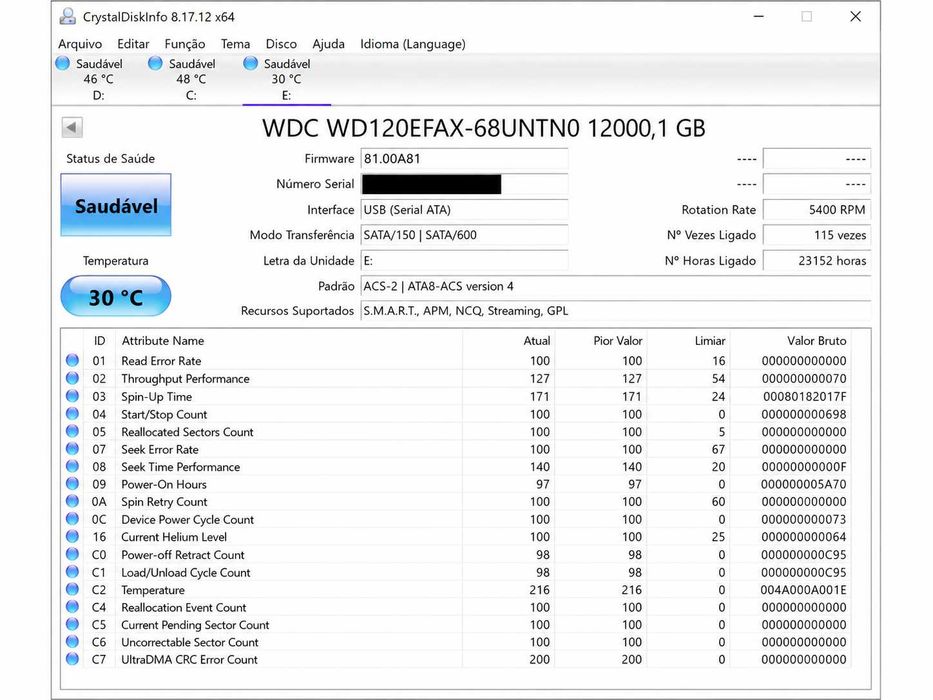Click status orb for Current Helium Level
Viewport: 933px width, 700px height.
[73, 536]
